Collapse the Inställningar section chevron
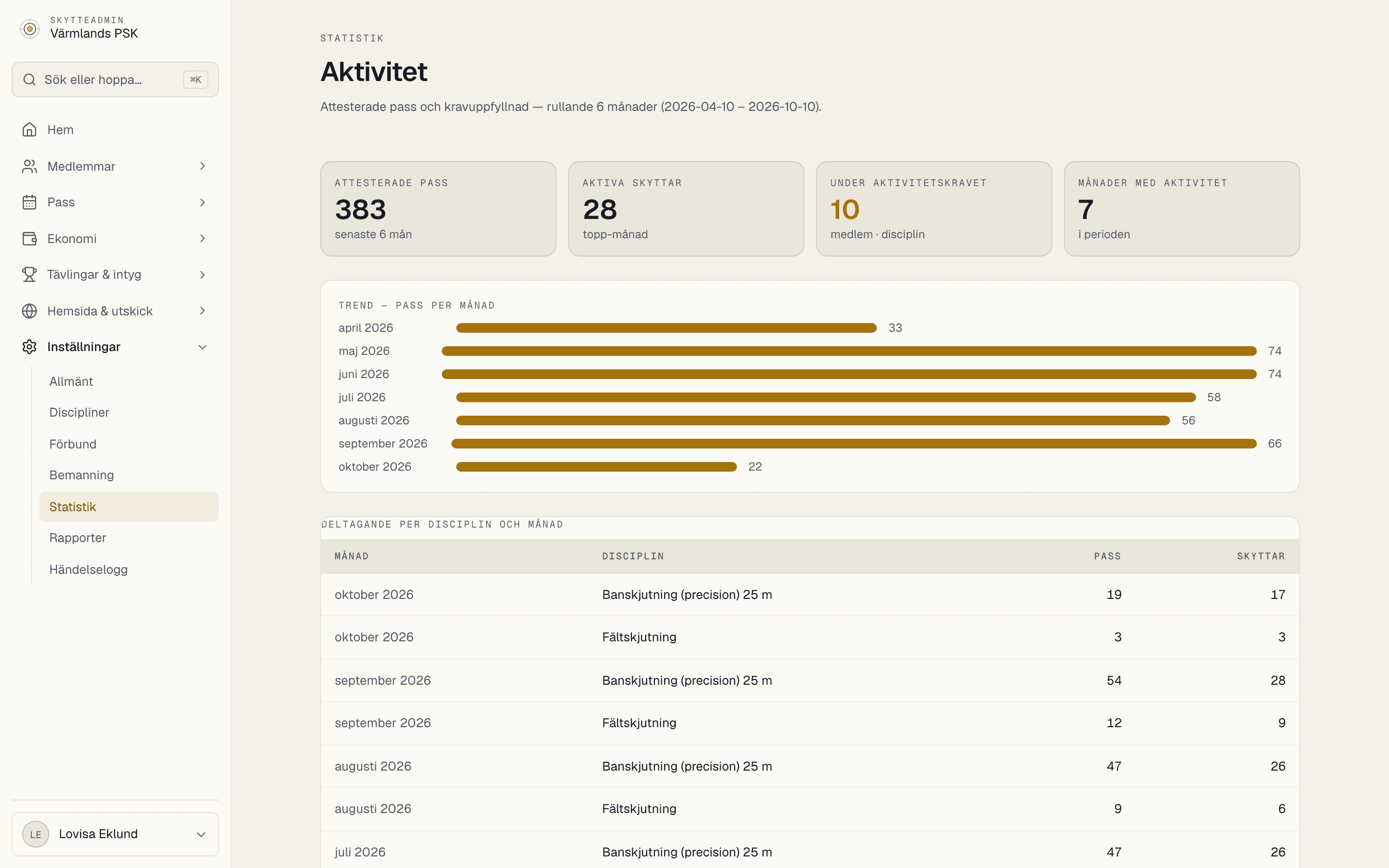Screen dimensions: 1389x868 [202, 347]
